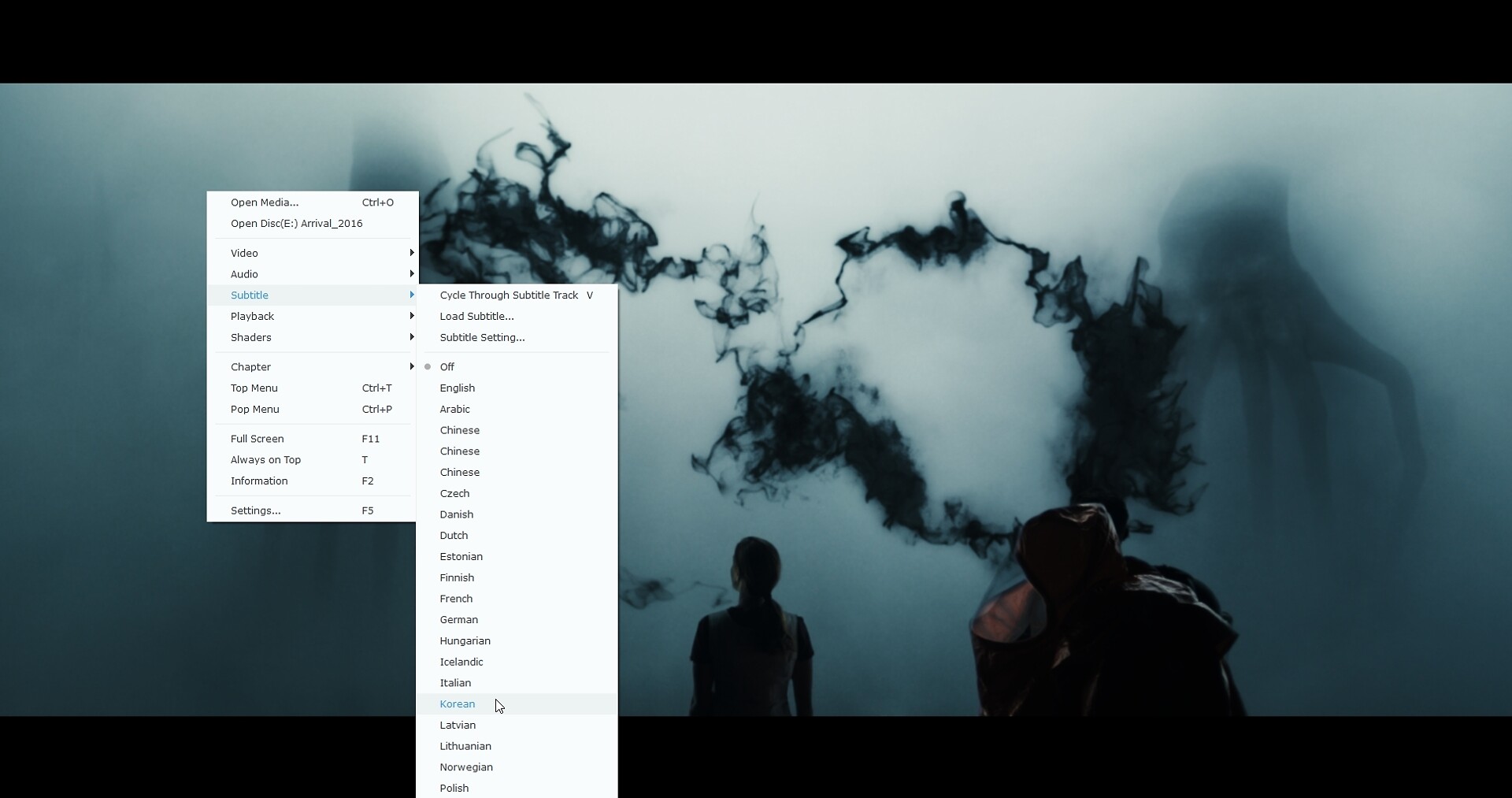Expand the Video submenu arrow
Viewport: 1512px width, 798px height.
point(411,253)
